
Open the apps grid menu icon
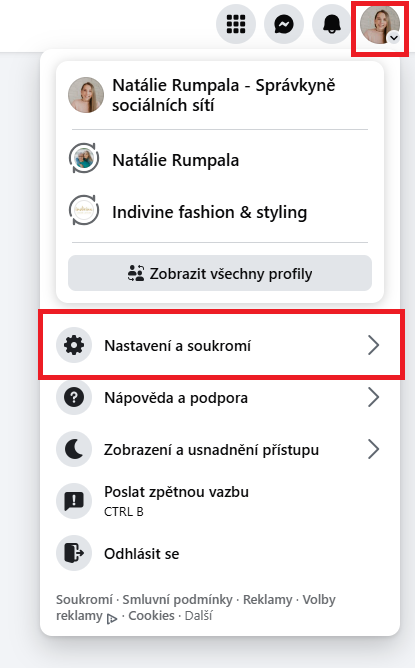236,24
